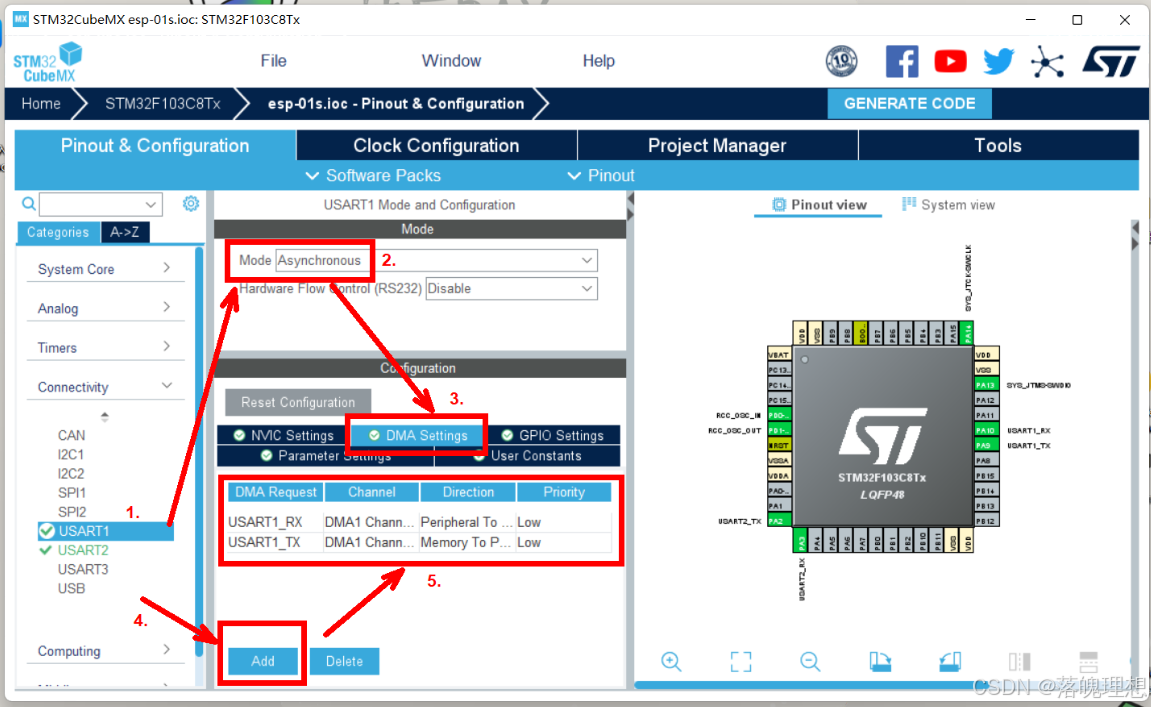
Task: Open the ST Twitter icon
Action: pos(998,62)
